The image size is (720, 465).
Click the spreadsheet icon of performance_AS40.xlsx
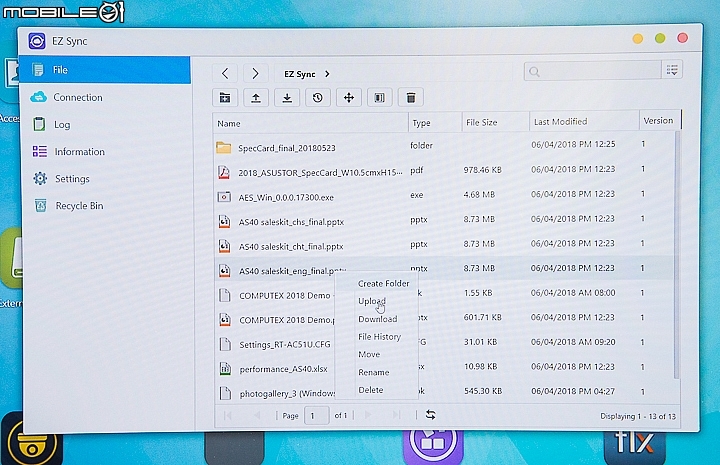pos(225,369)
